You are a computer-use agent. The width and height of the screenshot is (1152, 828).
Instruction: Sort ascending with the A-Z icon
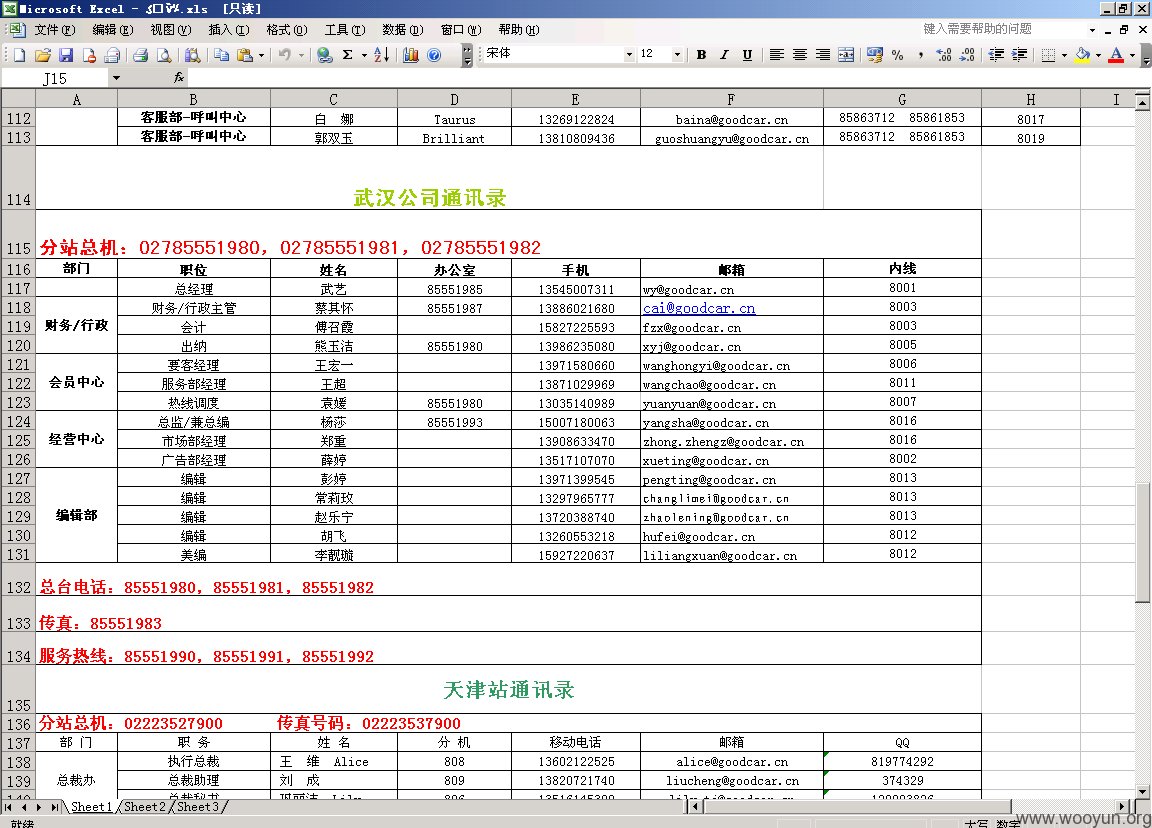click(381, 55)
